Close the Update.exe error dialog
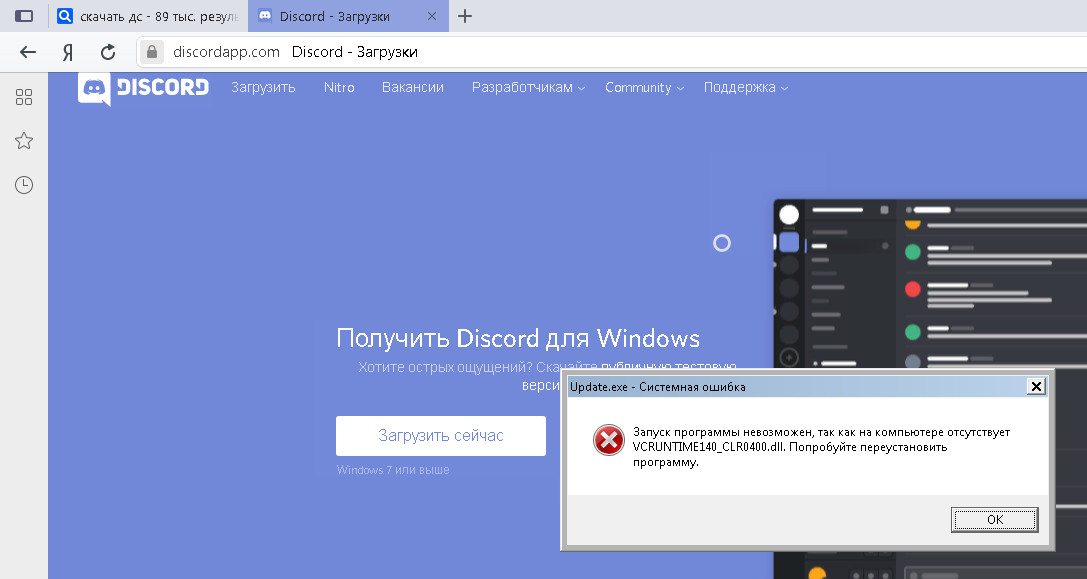 (1036, 386)
